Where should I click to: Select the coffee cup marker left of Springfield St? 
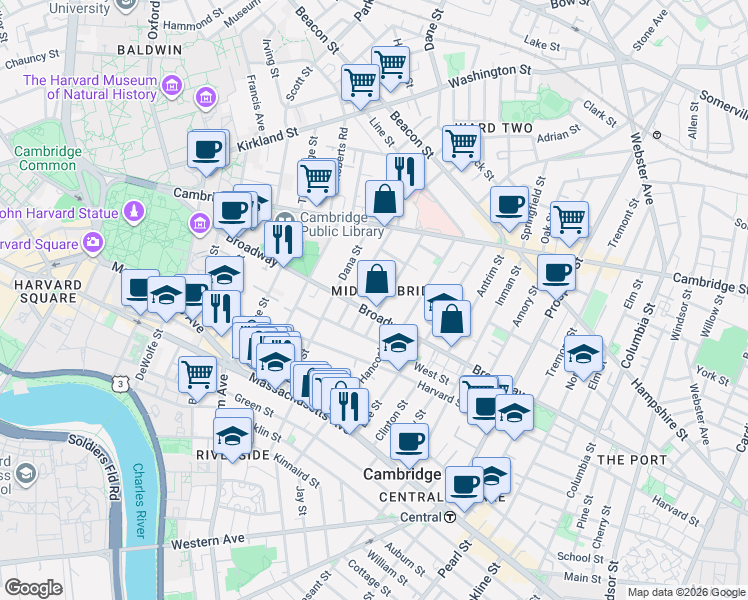tap(509, 206)
